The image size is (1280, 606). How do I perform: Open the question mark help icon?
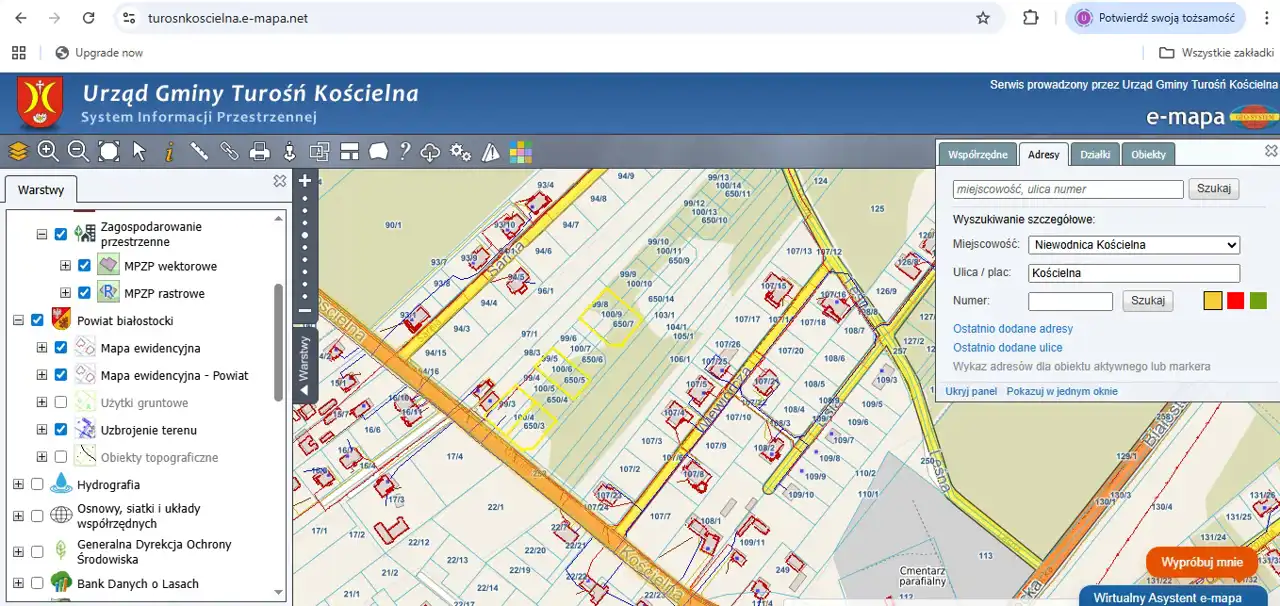point(405,151)
